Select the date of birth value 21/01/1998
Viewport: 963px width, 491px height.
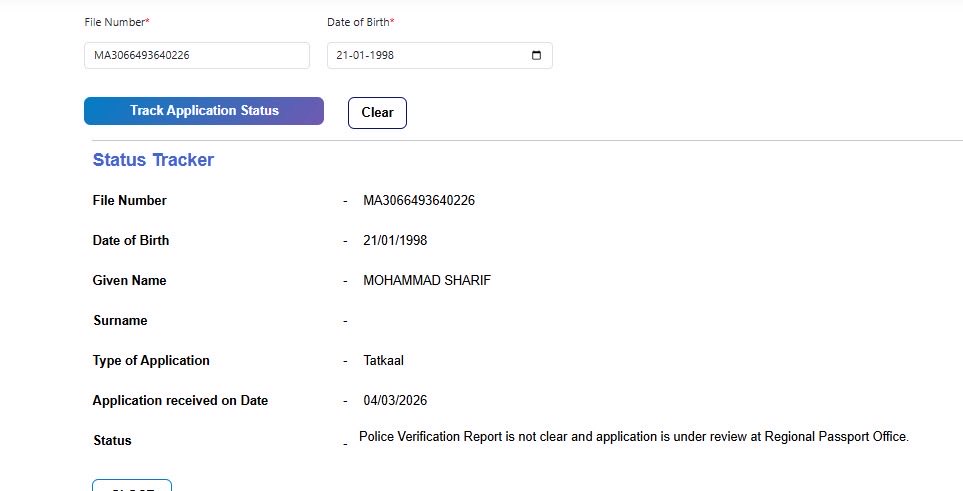(395, 240)
